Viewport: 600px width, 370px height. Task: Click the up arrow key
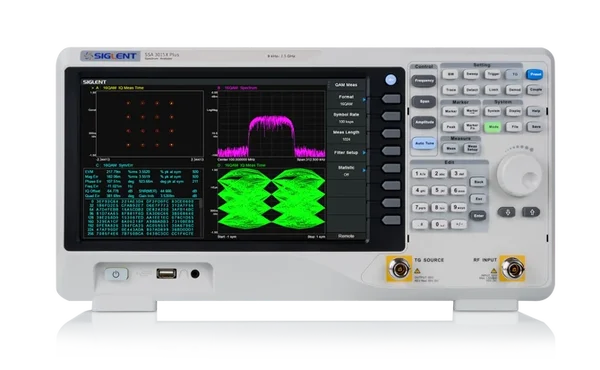click(x=531, y=212)
